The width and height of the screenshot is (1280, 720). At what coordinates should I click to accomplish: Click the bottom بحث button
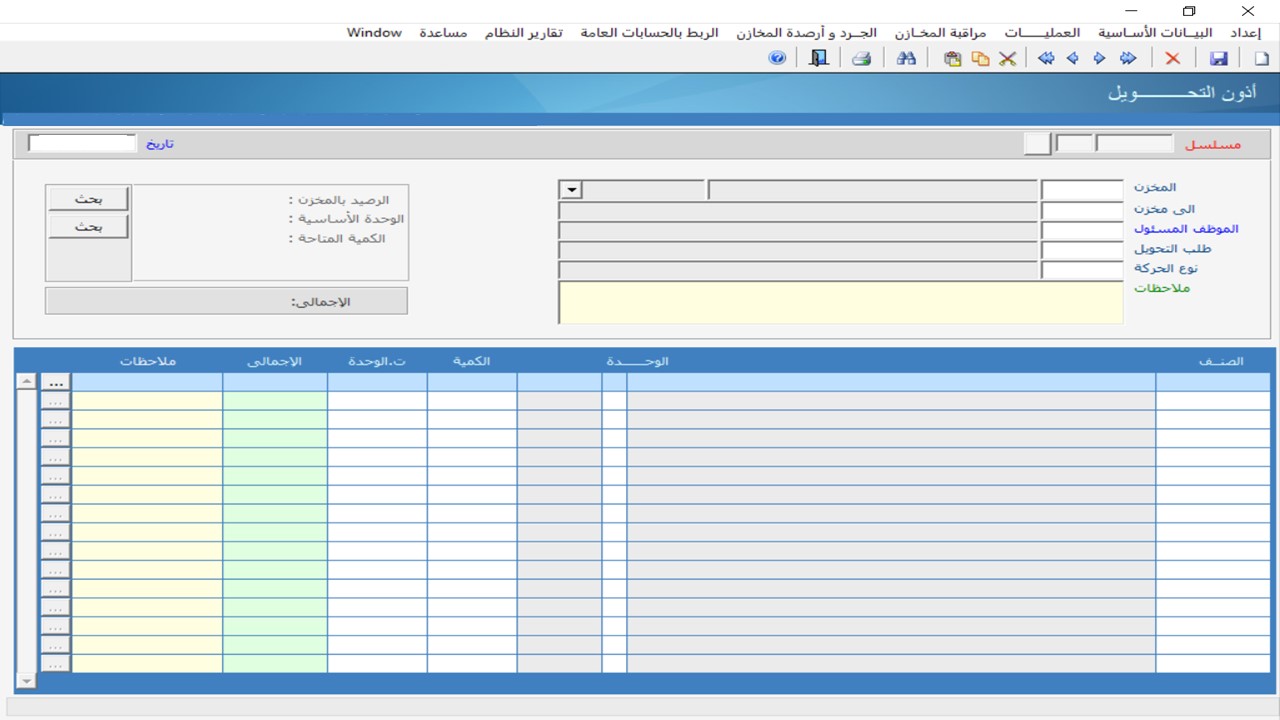[x=88, y=227]
